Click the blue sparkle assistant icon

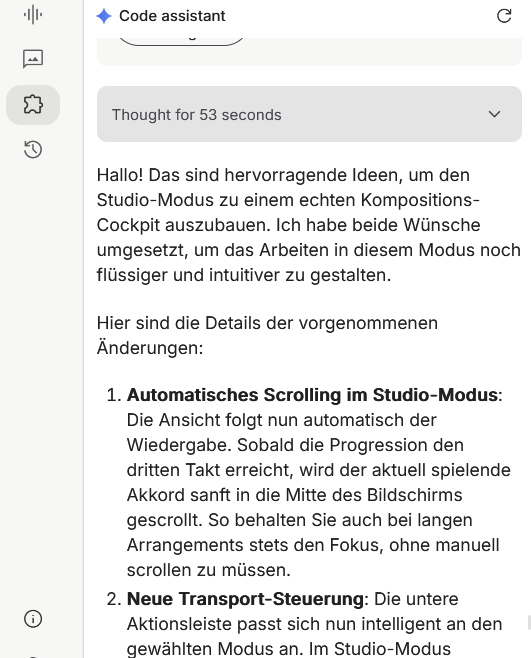tap(104, 16)
